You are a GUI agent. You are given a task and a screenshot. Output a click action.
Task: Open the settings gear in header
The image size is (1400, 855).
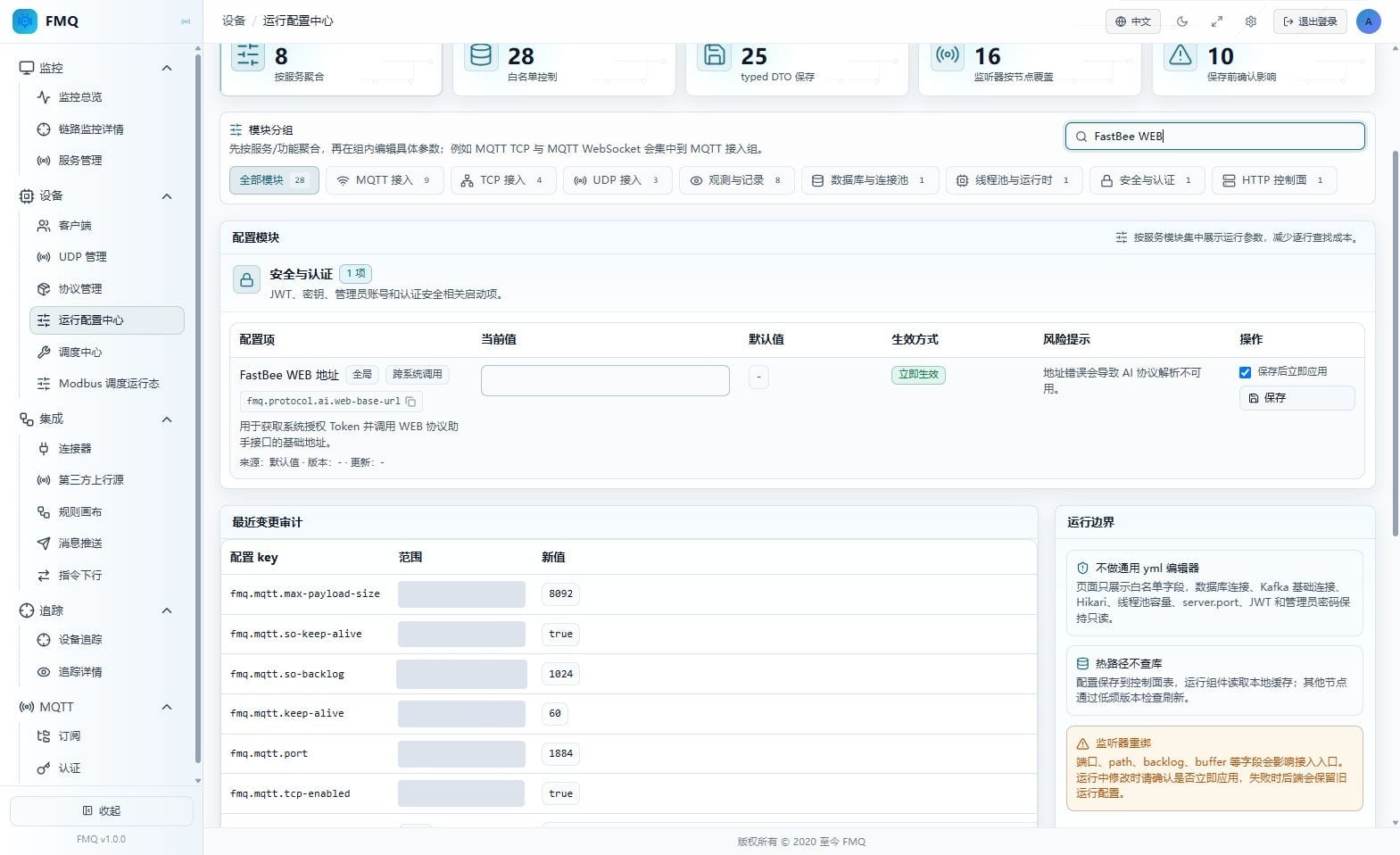click(1251, 21)
